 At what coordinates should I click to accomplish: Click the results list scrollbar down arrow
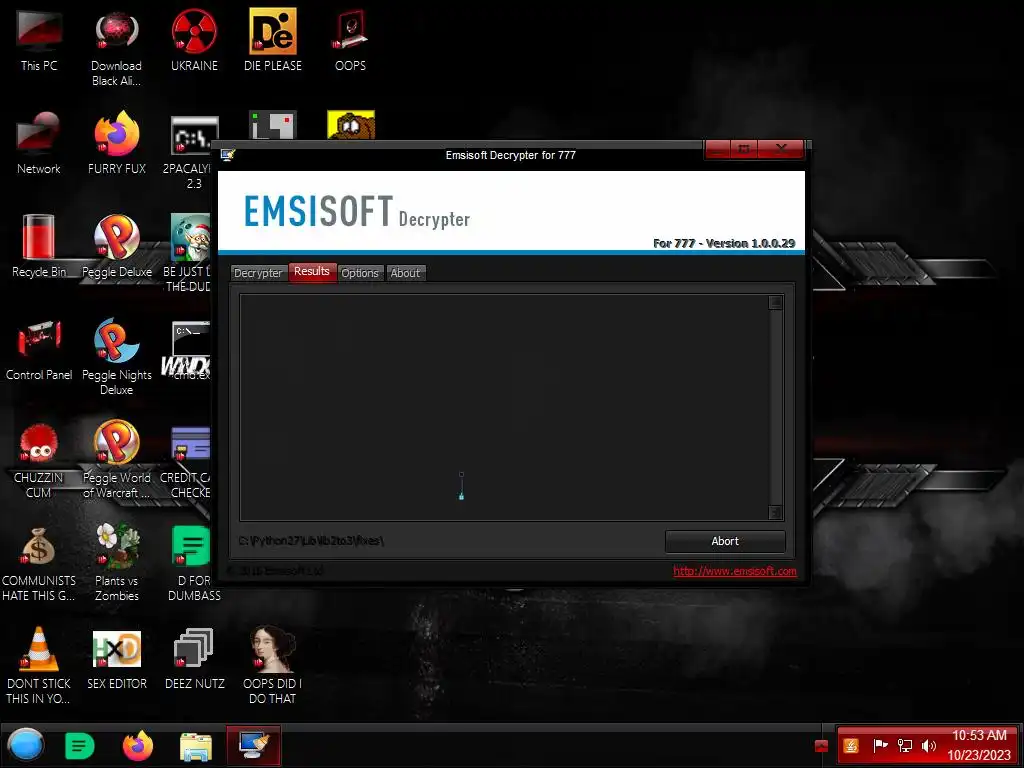click(x=775, y=512)
